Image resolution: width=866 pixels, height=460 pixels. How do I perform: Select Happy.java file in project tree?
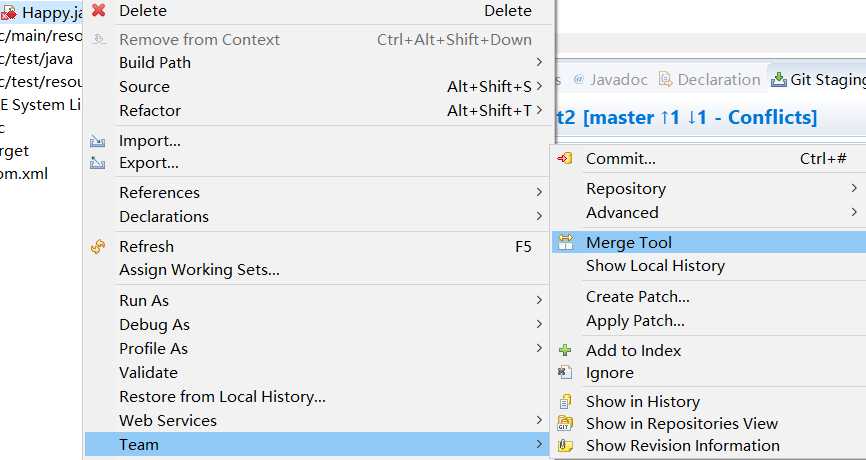click(43, 13)
